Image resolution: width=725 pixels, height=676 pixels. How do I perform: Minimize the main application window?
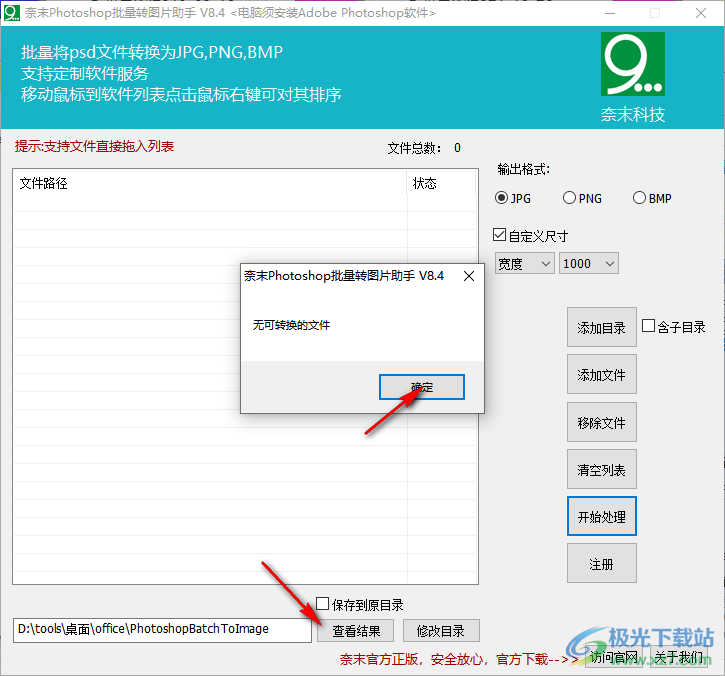610,13
